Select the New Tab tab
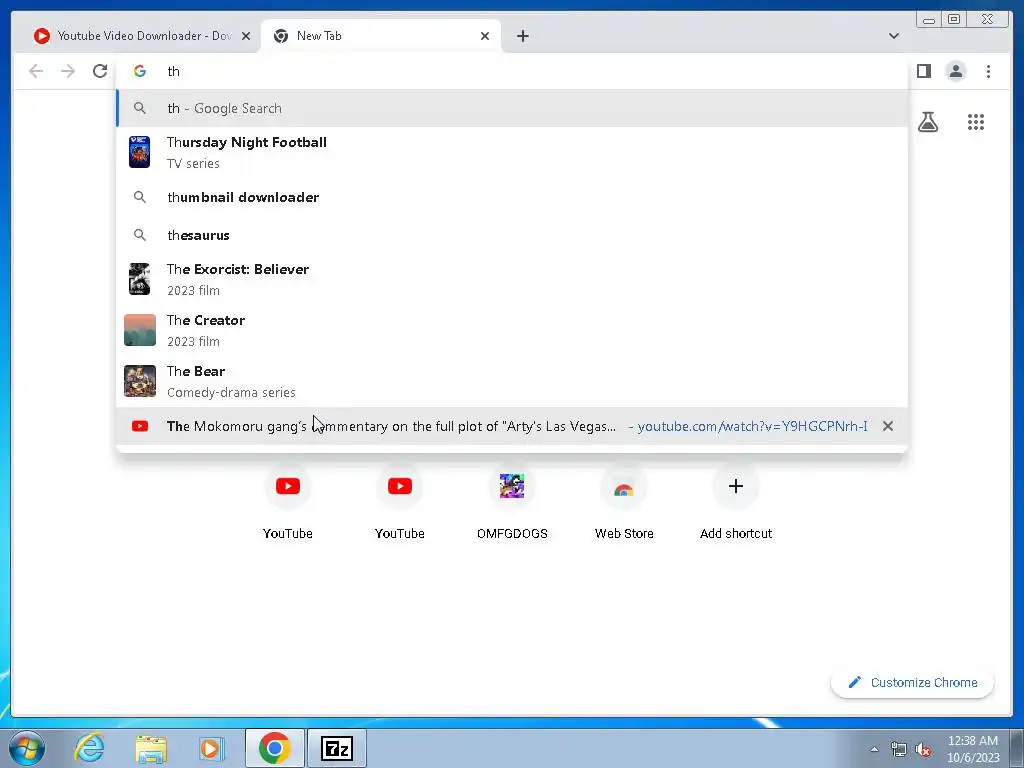The height and width of the screenshot is (768, 1024). (x=381, y=36)
